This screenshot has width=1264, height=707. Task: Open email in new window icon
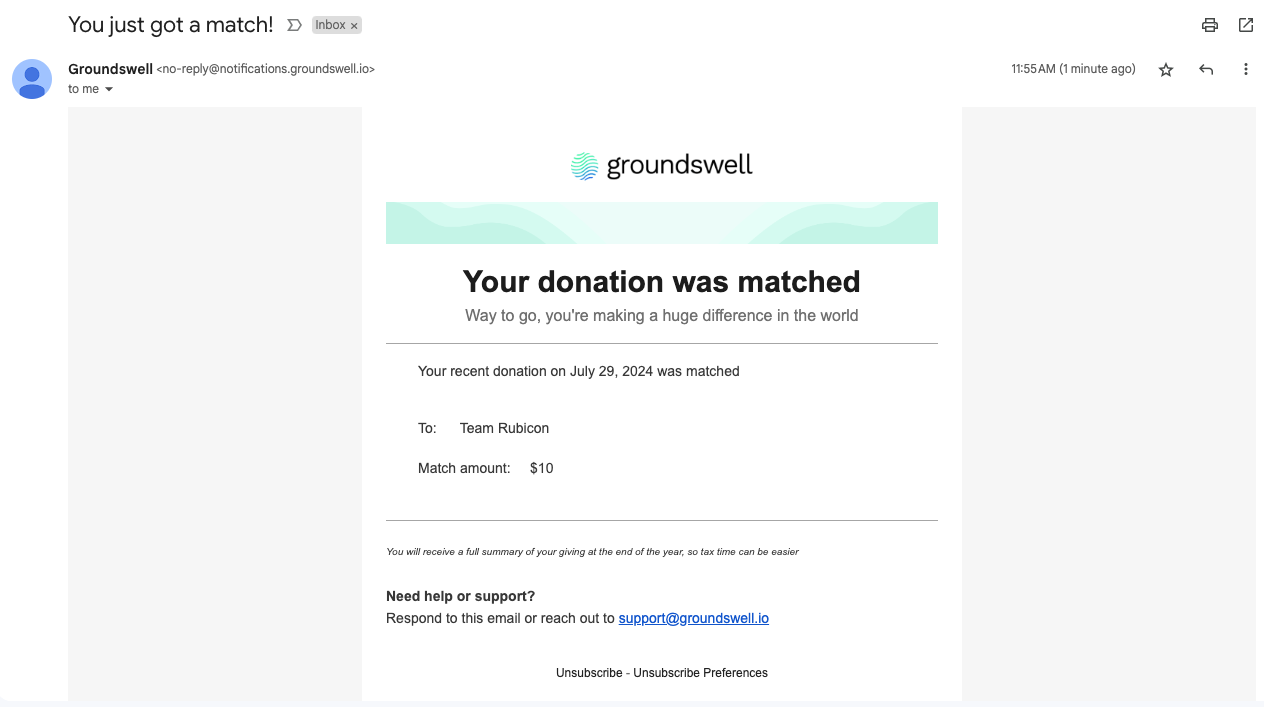tap(1246, 25)
